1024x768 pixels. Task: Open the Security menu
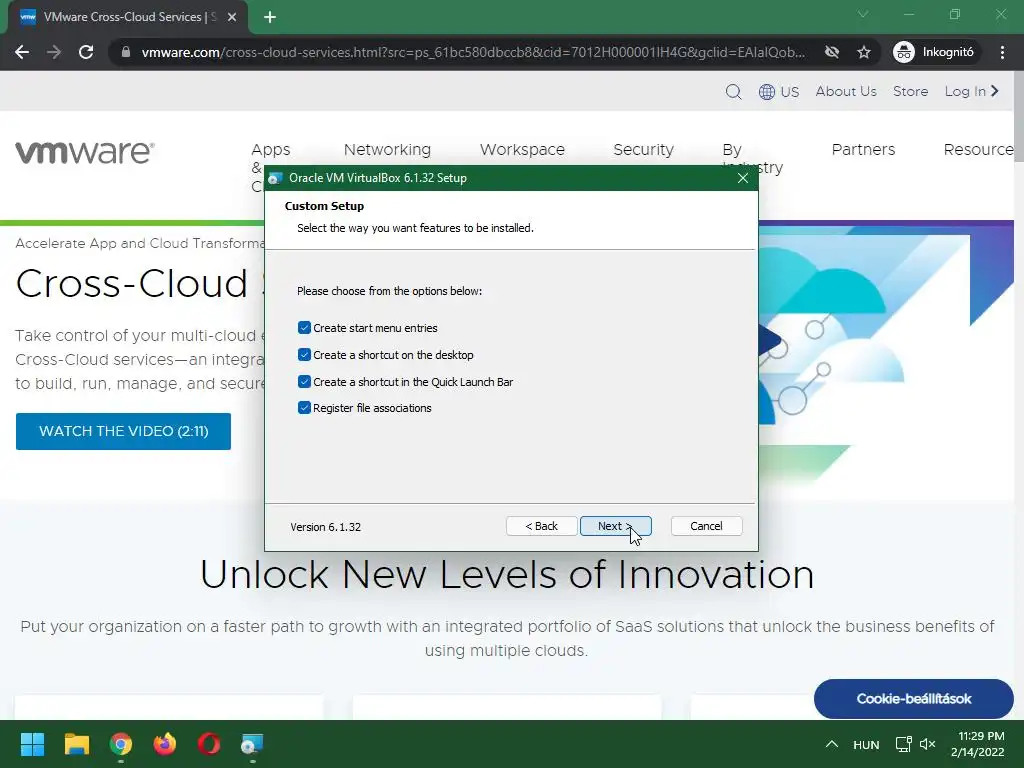pyautogui.click(x=643, y=150)
